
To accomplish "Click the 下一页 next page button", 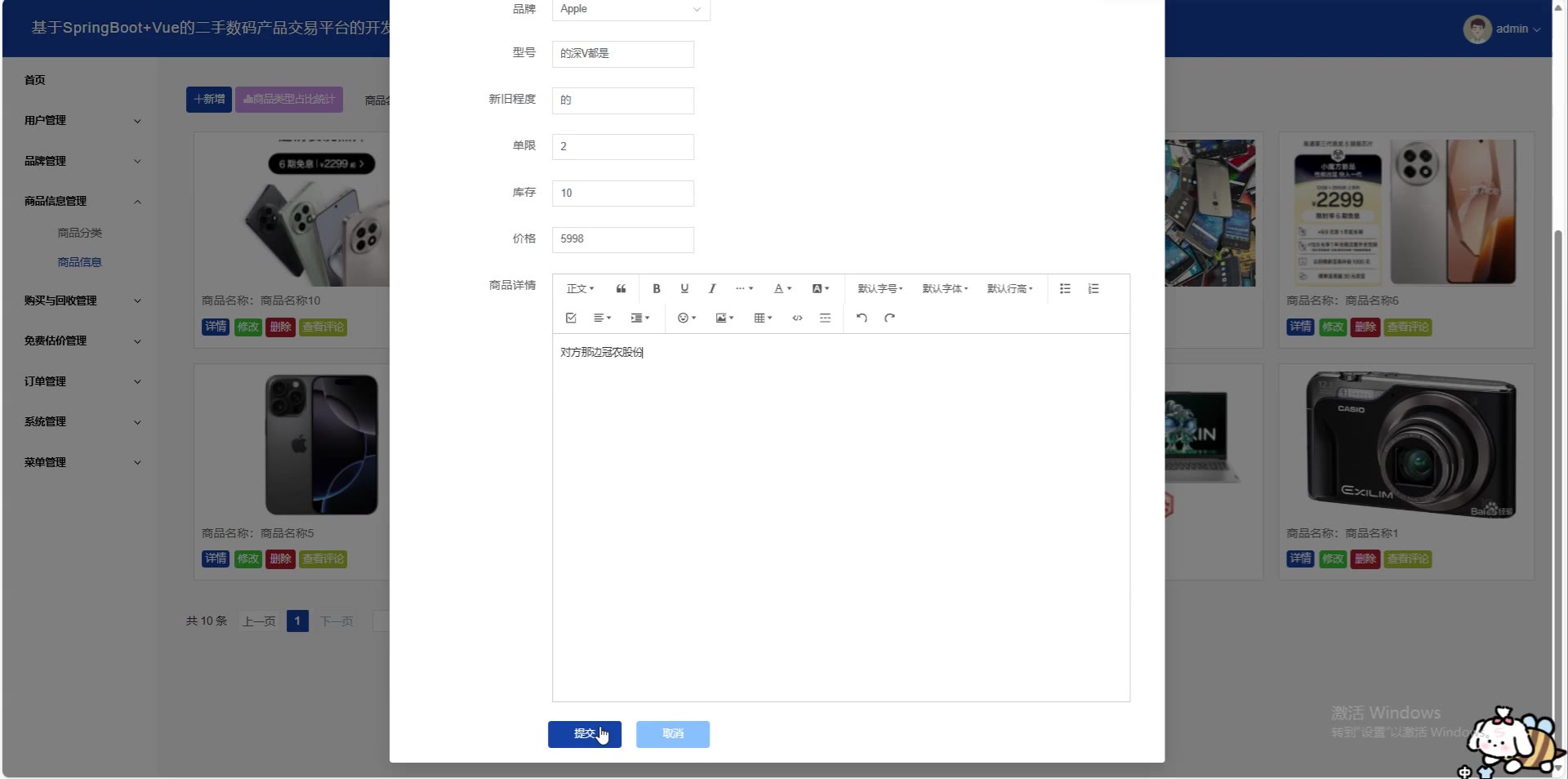I will pyautogui.click(x=336, y=621).
